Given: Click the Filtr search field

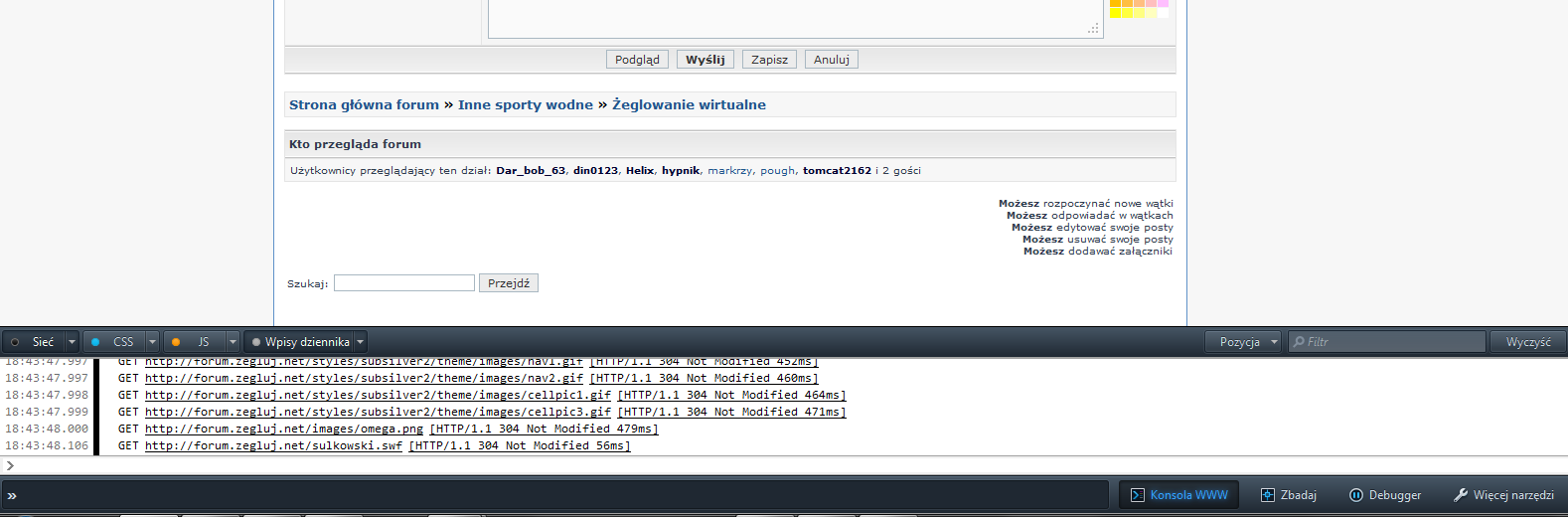Looking at the screenshot, I should tap(1391, 342).
